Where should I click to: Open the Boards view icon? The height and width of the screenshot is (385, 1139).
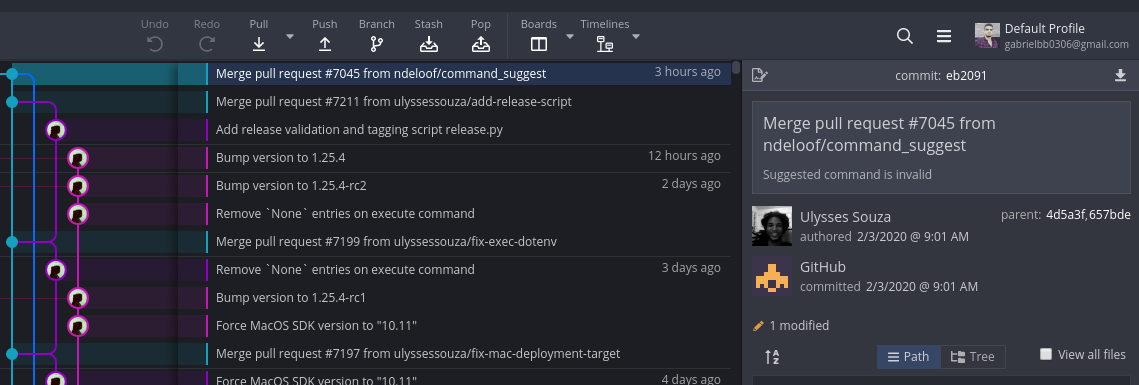pyautogui.click(x=539, y=44)
